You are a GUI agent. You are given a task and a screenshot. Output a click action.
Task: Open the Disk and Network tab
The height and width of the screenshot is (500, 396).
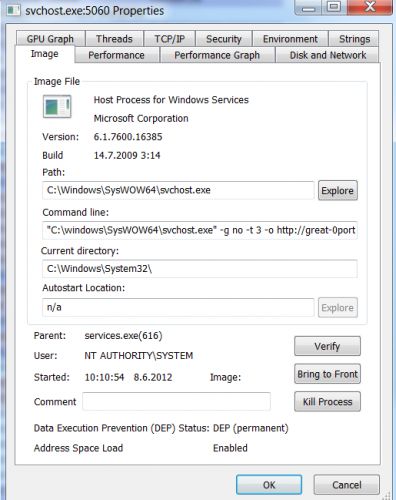(x=328, y=55)
